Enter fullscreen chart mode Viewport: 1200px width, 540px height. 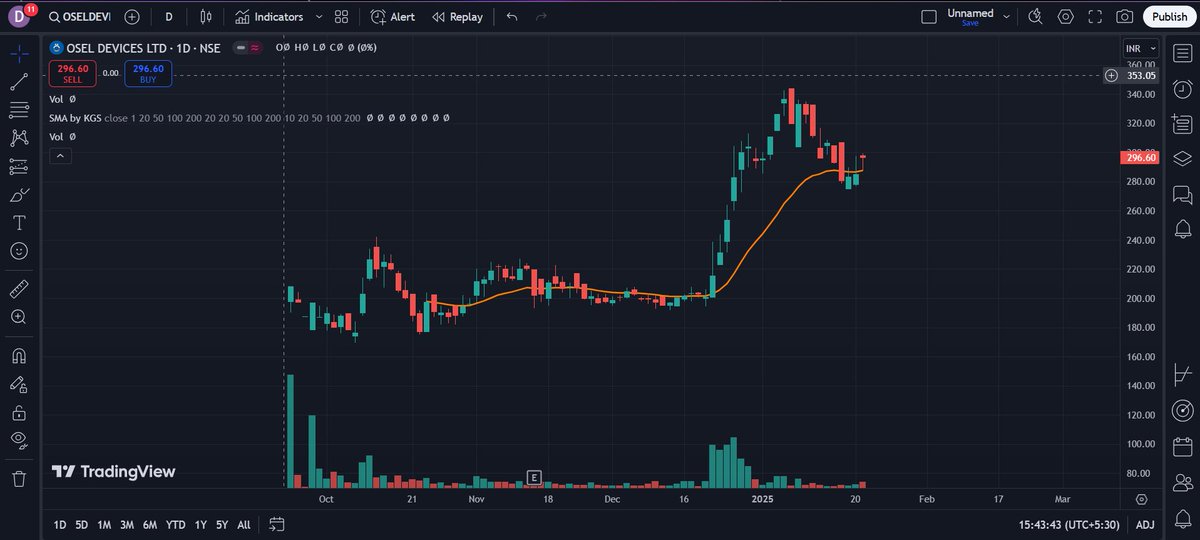(x=1096, y=17)
